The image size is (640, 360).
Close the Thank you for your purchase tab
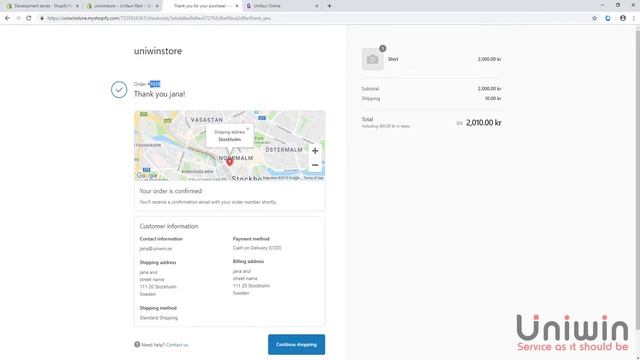pyautogui.click(x=237, y=6)
